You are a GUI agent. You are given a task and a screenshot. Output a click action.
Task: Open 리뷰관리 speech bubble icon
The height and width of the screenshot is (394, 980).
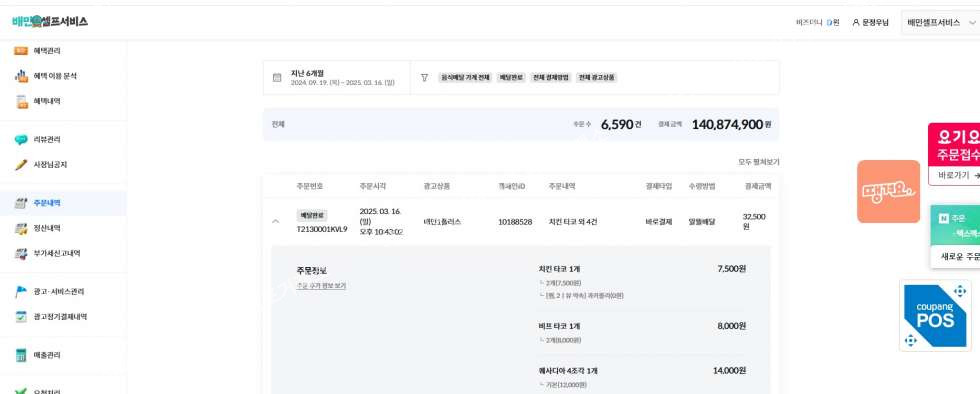[21, 139]
